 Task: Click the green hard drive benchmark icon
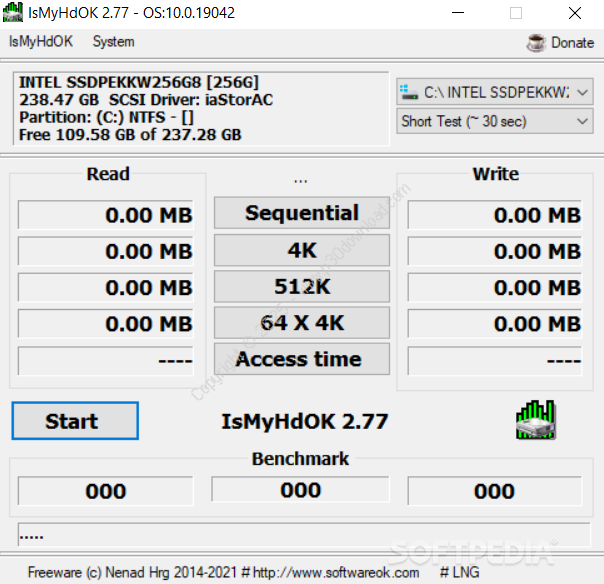(x=535, y=420)
